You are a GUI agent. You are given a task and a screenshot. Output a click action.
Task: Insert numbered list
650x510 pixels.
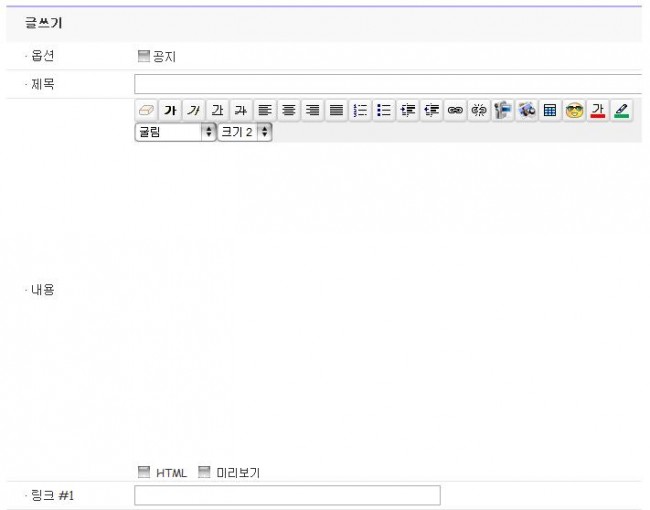pos(360,110)
